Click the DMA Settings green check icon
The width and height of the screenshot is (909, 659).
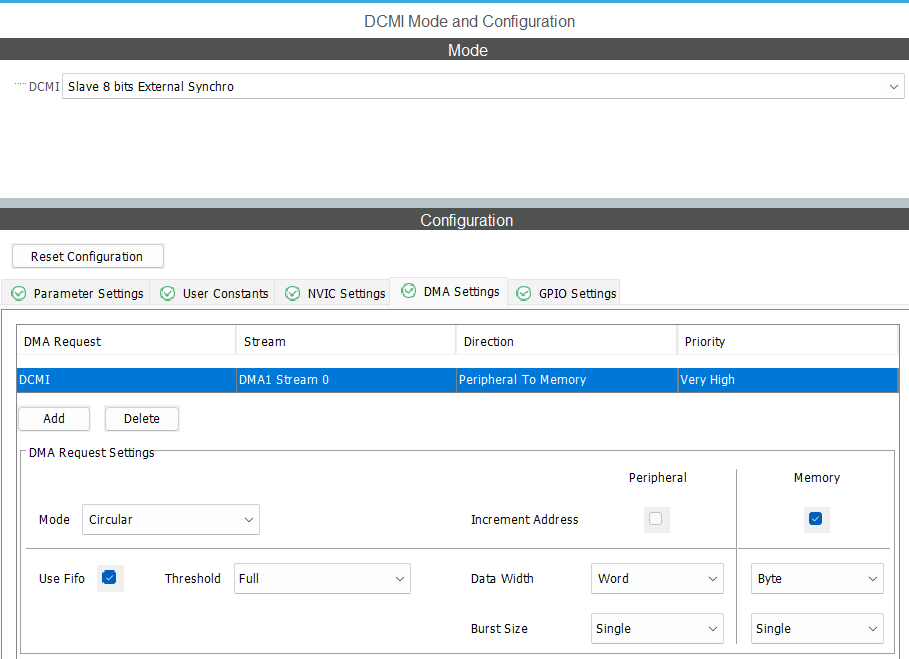(408, 291)
